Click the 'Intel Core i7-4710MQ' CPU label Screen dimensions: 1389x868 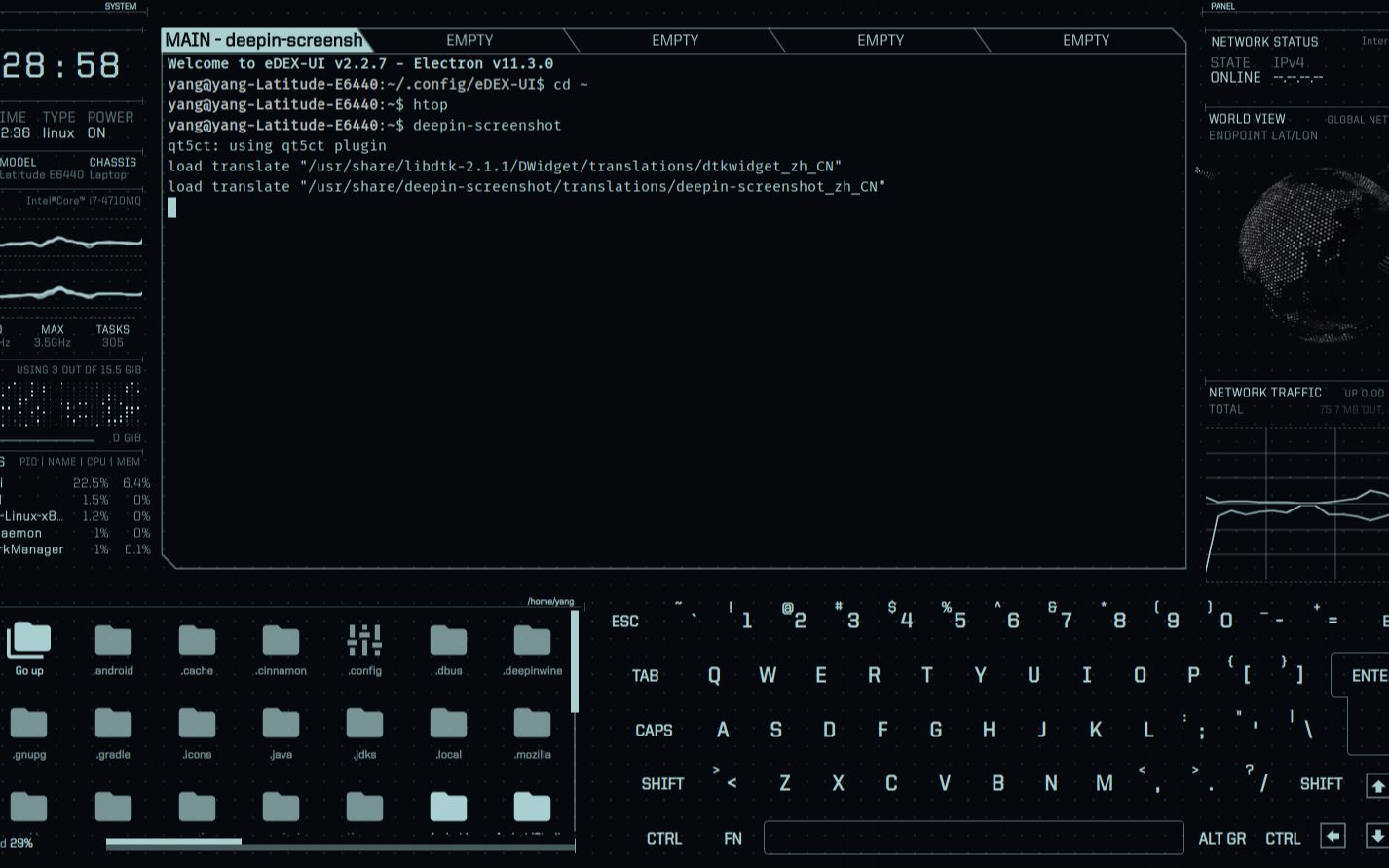[84, 201]
